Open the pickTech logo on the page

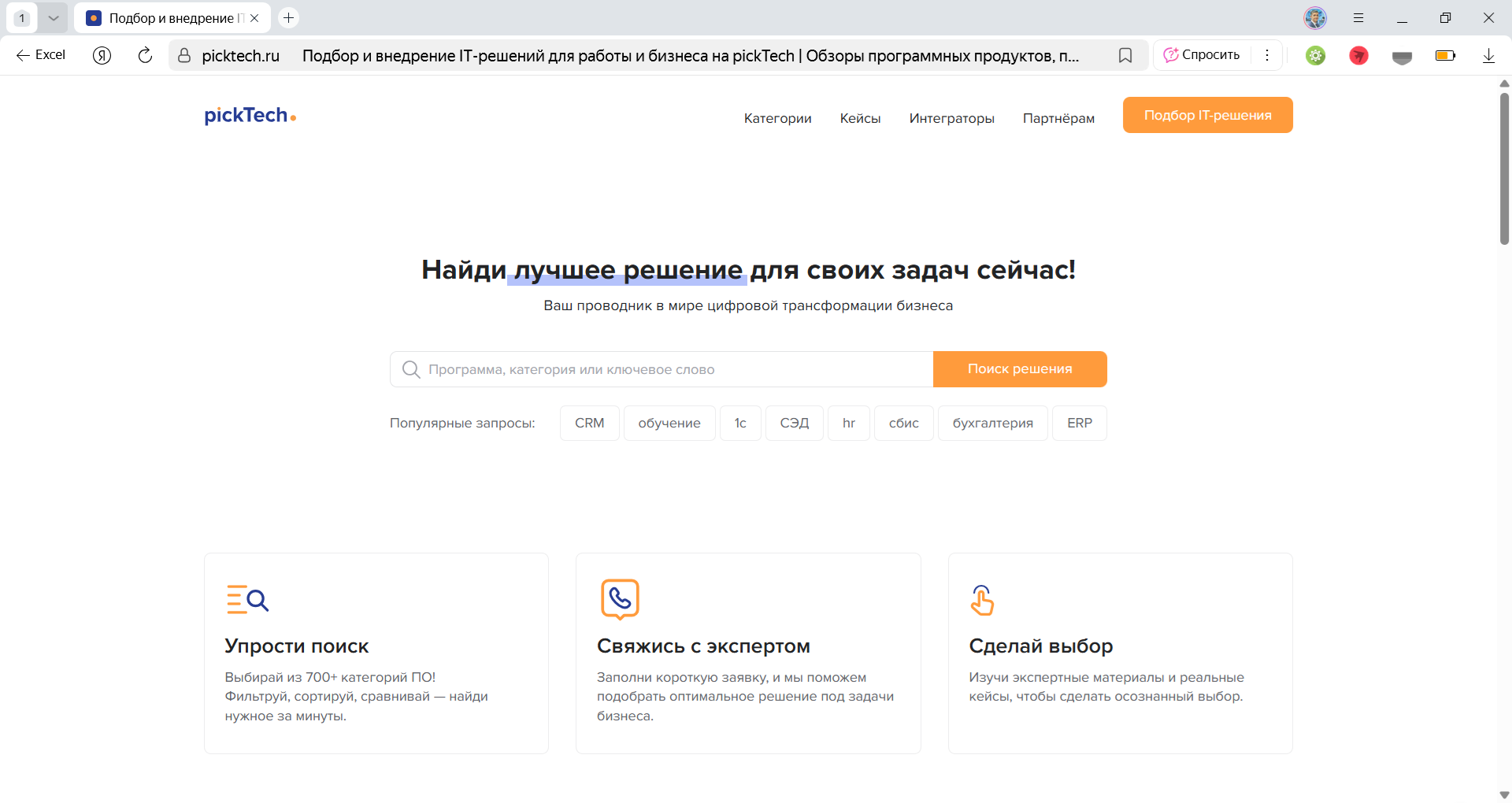tap(250, 115)
